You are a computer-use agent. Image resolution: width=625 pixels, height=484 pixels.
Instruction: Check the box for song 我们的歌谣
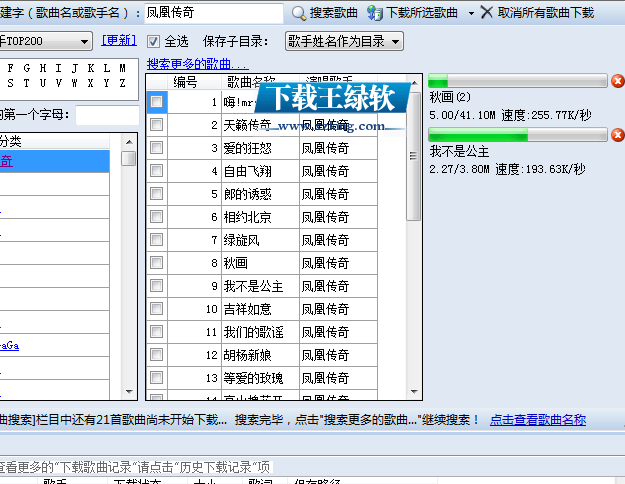[x=157, y=332]
